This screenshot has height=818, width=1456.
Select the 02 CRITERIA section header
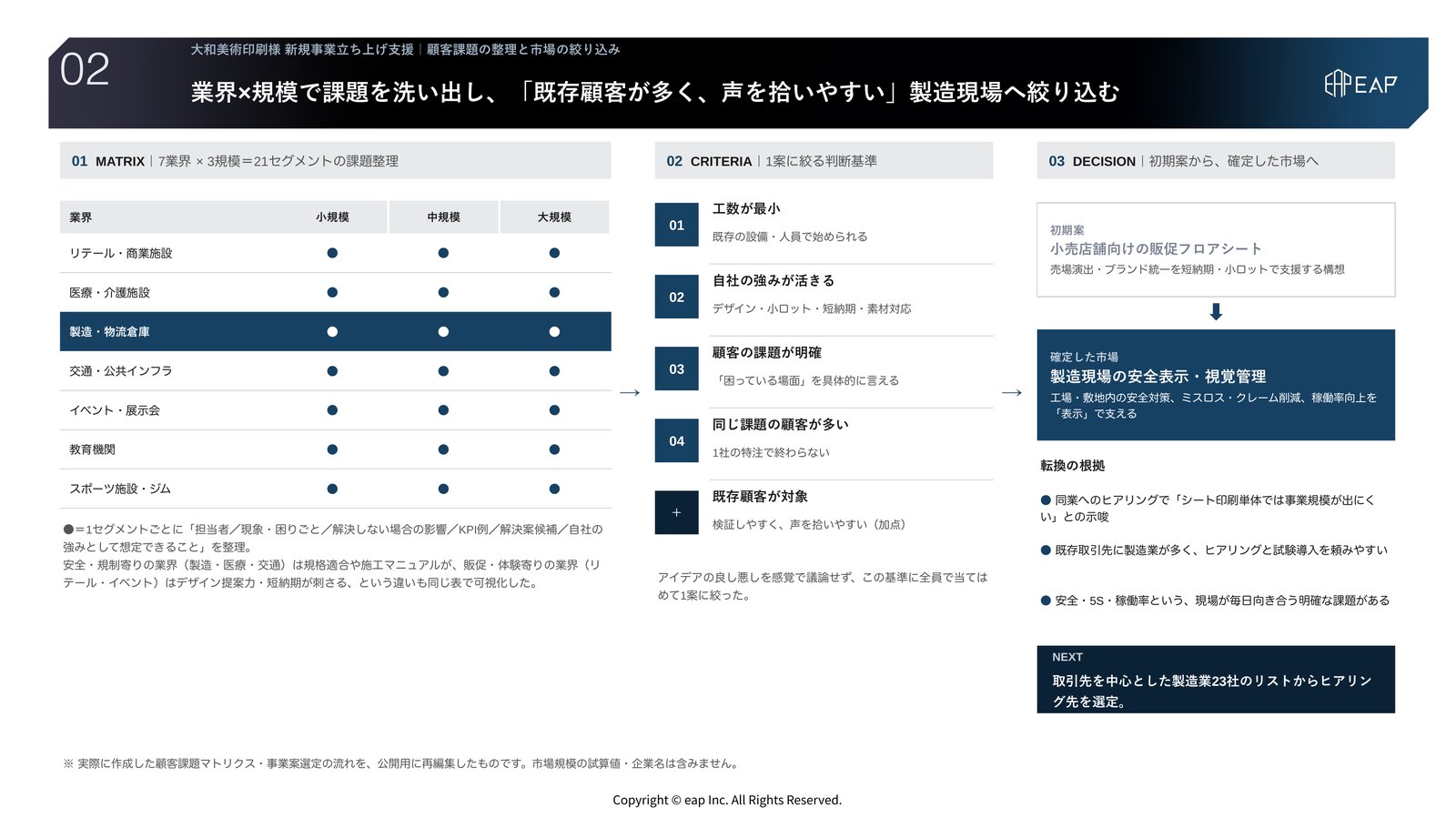tap(824, 161)
